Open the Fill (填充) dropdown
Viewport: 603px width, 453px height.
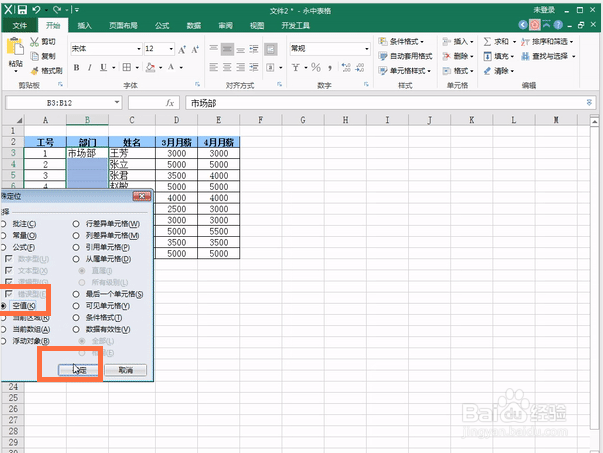pyautogui.click(x=499, y=56)
